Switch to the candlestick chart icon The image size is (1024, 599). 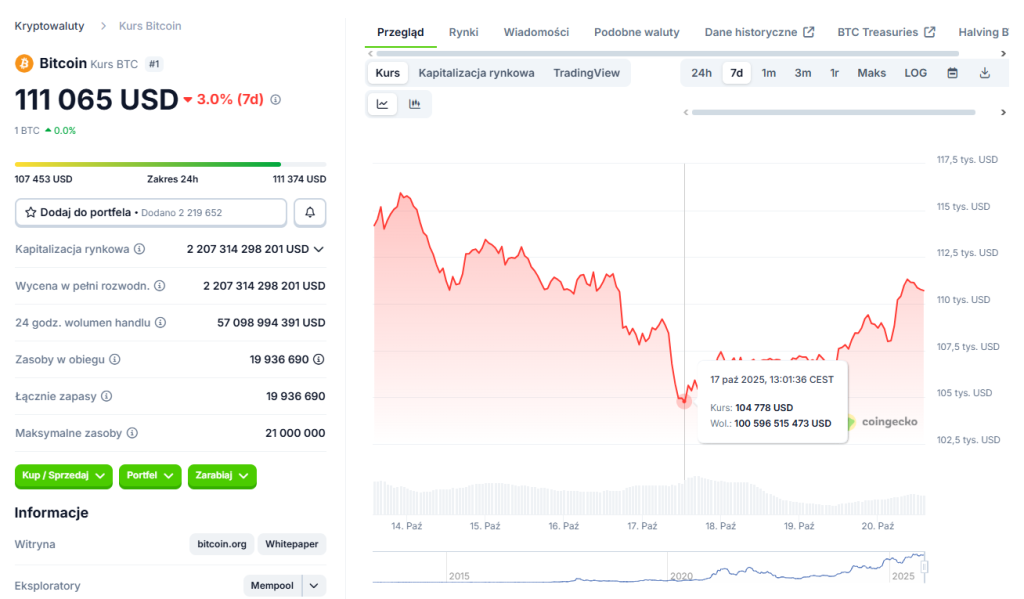415,104
